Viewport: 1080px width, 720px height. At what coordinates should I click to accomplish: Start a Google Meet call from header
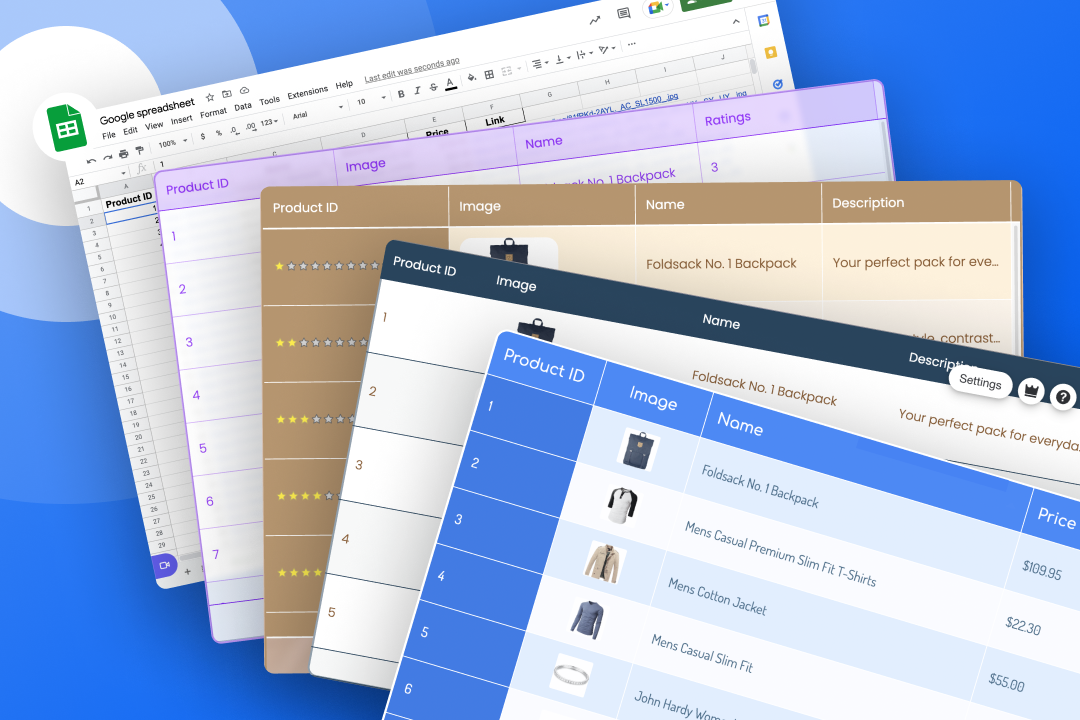657,7
